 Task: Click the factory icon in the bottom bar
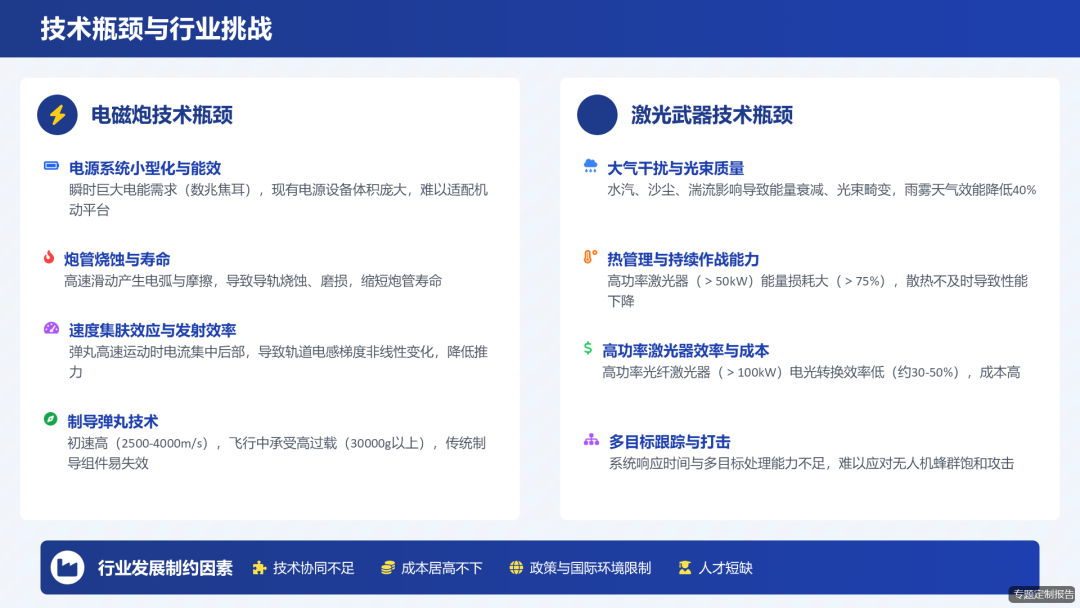tap(66, 567)
